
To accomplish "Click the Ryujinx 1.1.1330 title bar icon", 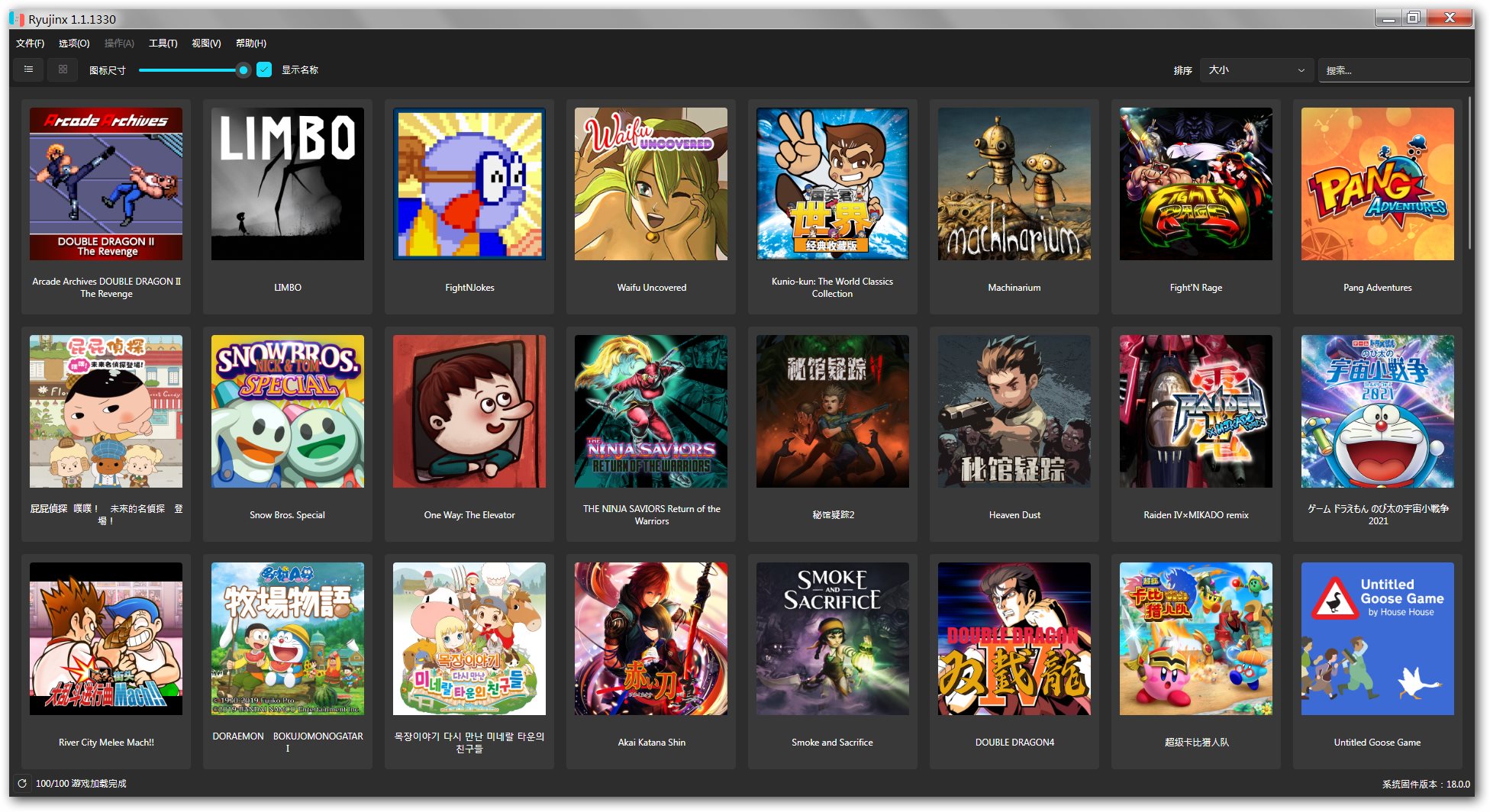I will click(x=17, y=19).
